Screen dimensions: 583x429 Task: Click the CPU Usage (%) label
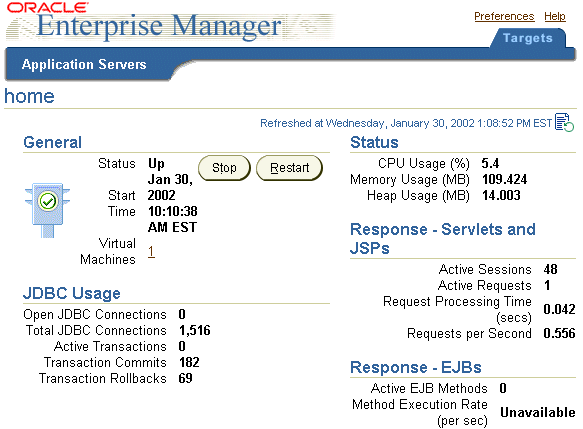424,164
